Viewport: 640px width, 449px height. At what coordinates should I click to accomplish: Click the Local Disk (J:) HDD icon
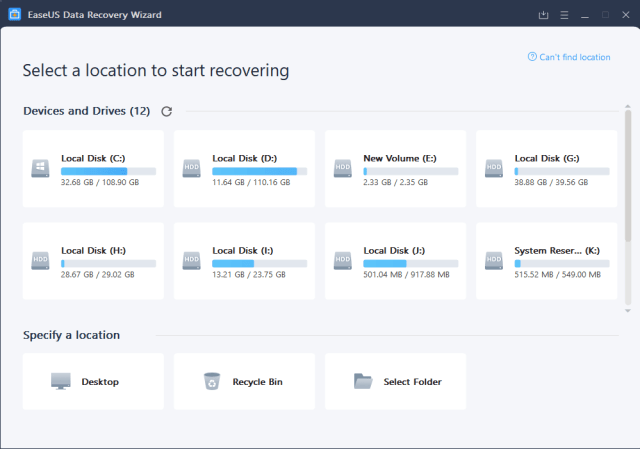tap(342, 260)
